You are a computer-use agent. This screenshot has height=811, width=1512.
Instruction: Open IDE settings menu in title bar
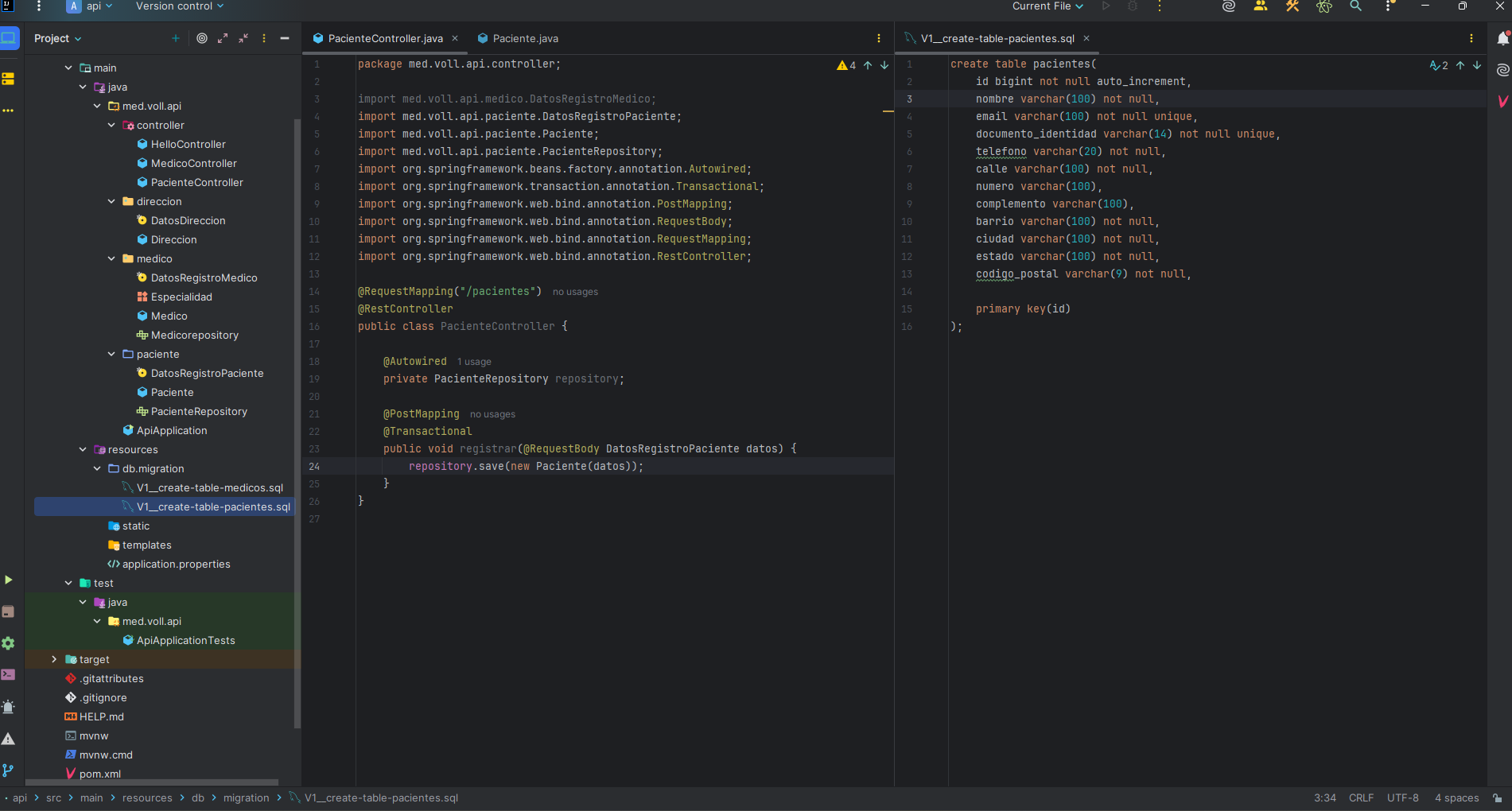pyautogui.click(x=1390, y=6)
